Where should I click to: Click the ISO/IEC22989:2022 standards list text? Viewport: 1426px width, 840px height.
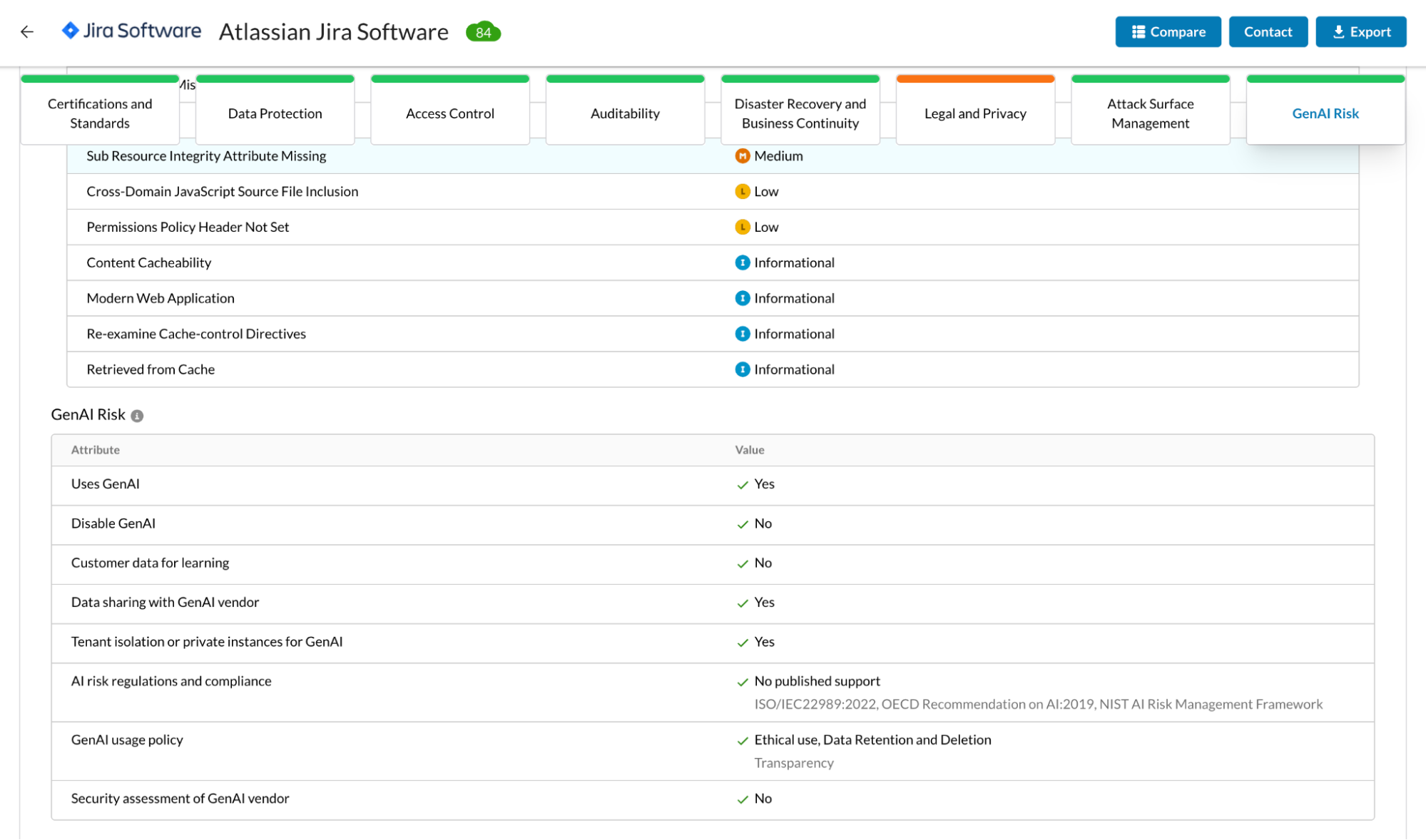(x=1039, y=705)
